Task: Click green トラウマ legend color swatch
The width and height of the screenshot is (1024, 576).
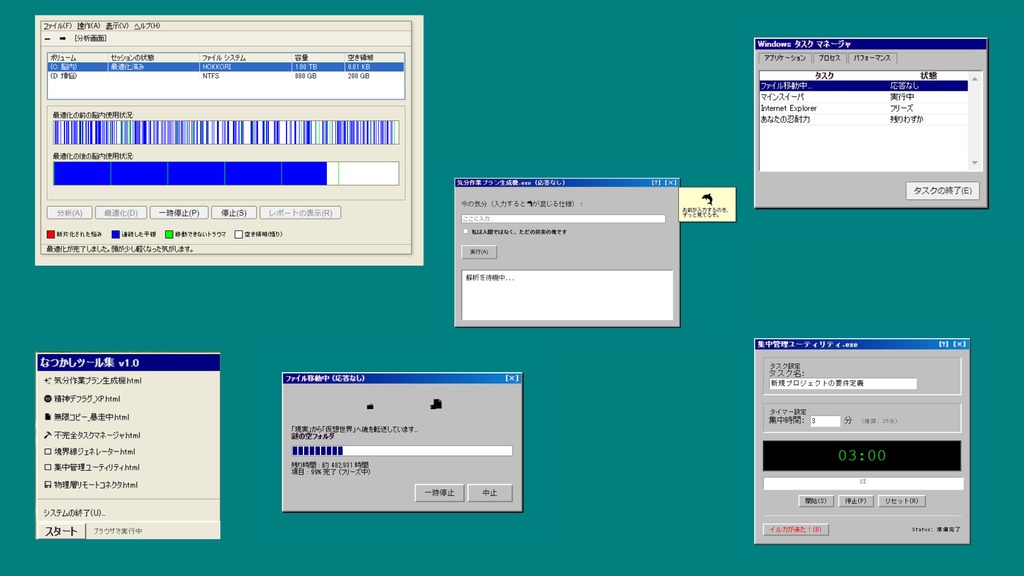Action: click(x=169, y=234)
